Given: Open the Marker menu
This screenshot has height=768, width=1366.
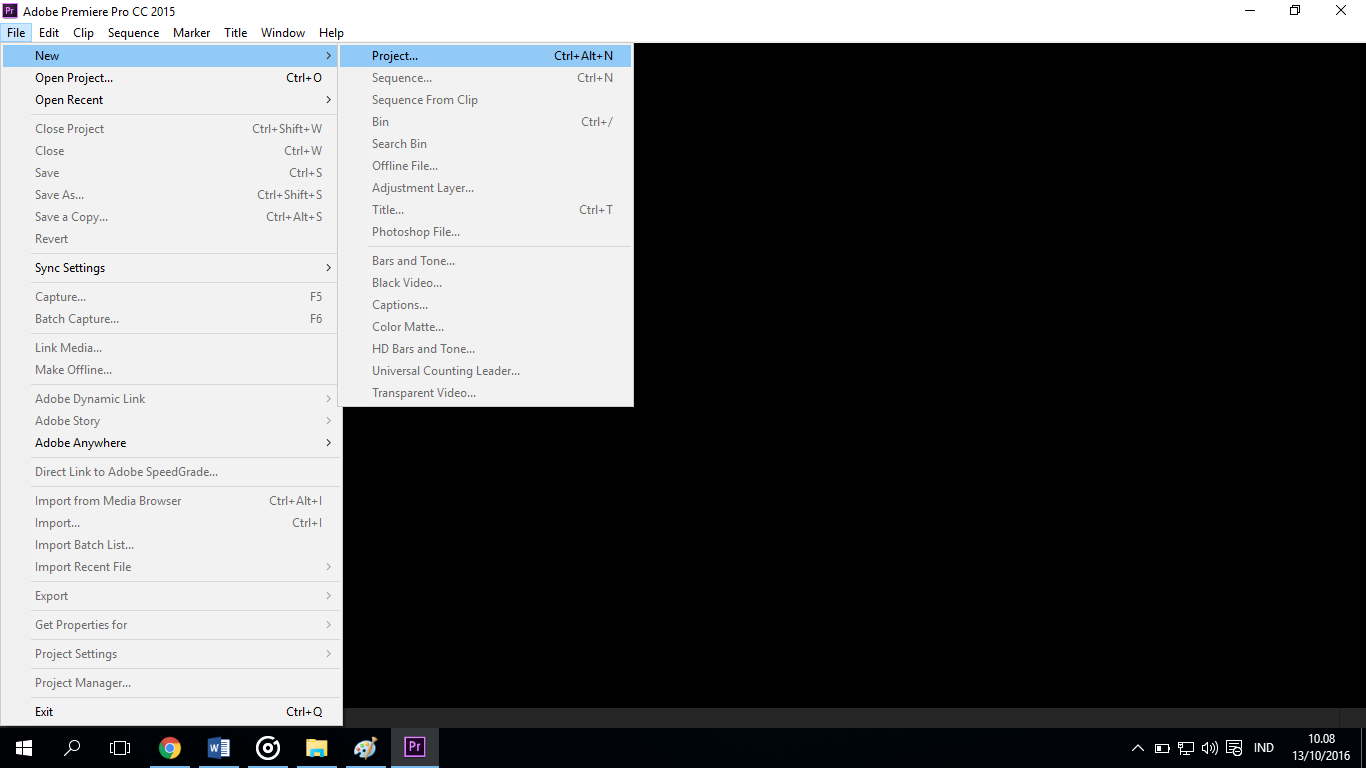Looking at the screenshot, I should pyautogui.click(x=191, y=33).
